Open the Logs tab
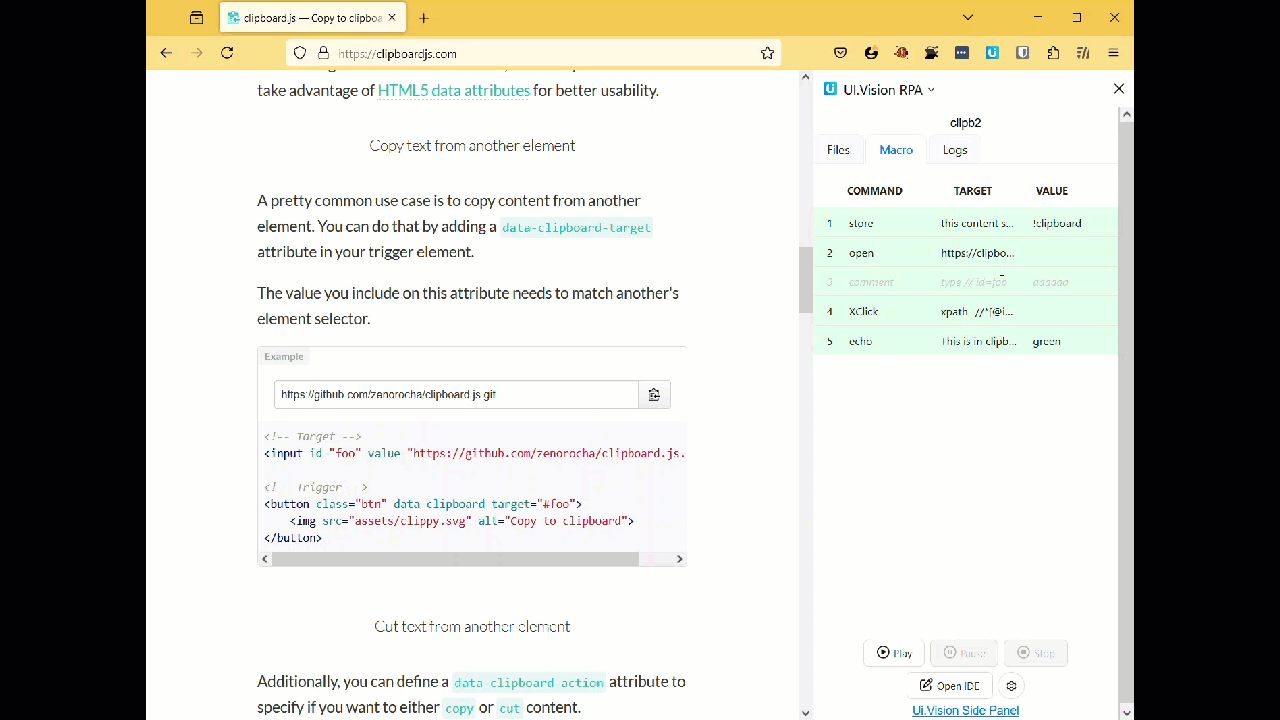 (x=955, y=149)
